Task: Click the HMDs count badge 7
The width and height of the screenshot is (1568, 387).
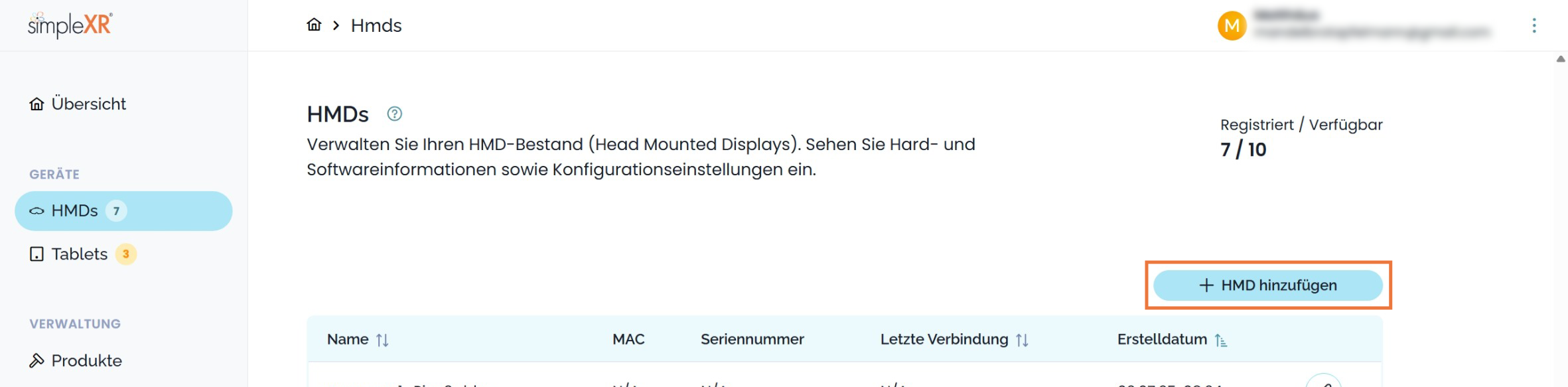Action: point(116,211)
